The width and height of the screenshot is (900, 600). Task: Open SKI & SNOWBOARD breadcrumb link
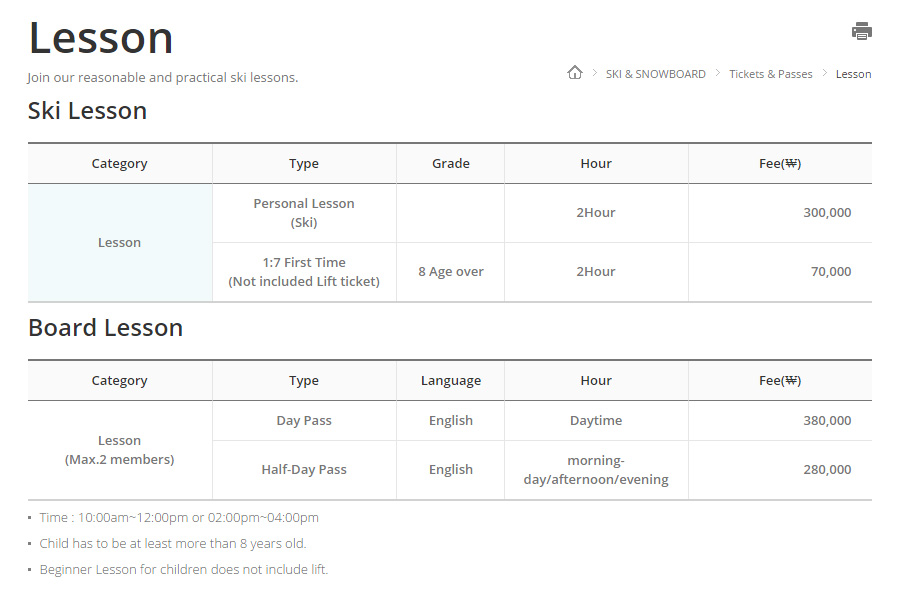pyautogui.click(x=655, y=74)
